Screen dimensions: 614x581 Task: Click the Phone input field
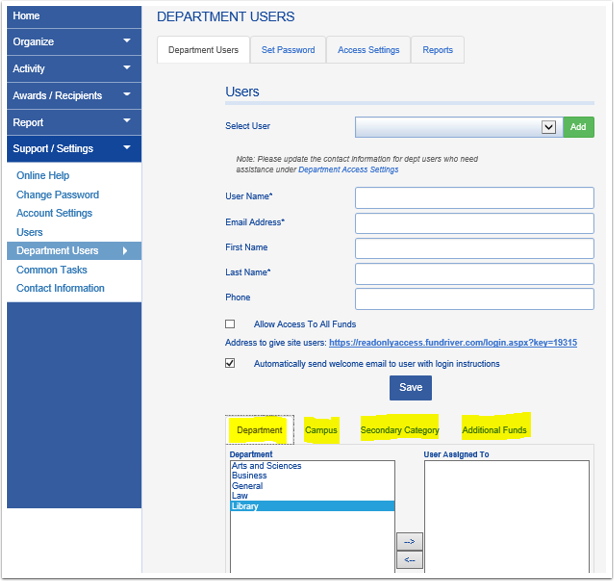coord(474,299)
